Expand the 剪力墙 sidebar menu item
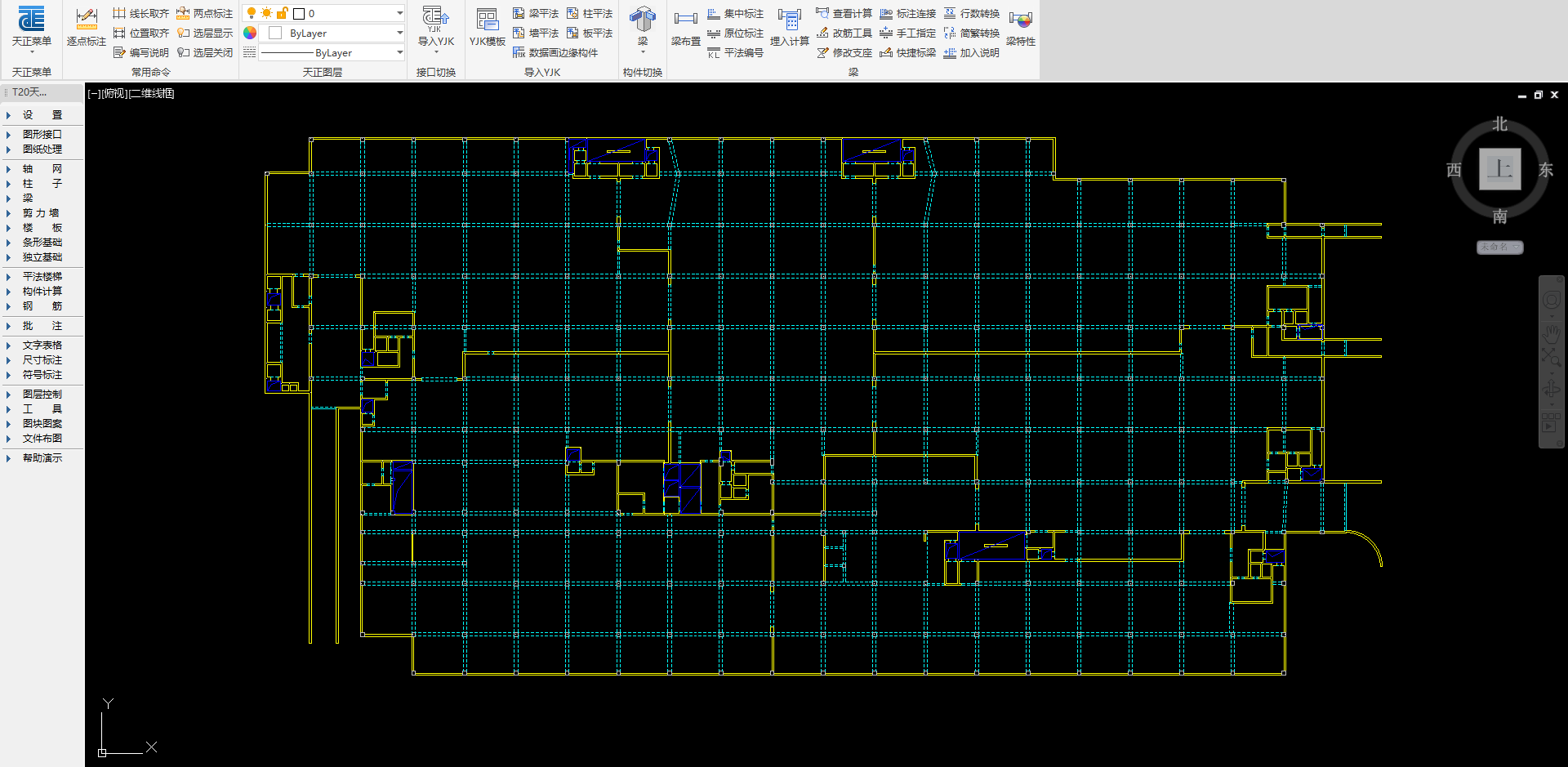 point(41,213)
